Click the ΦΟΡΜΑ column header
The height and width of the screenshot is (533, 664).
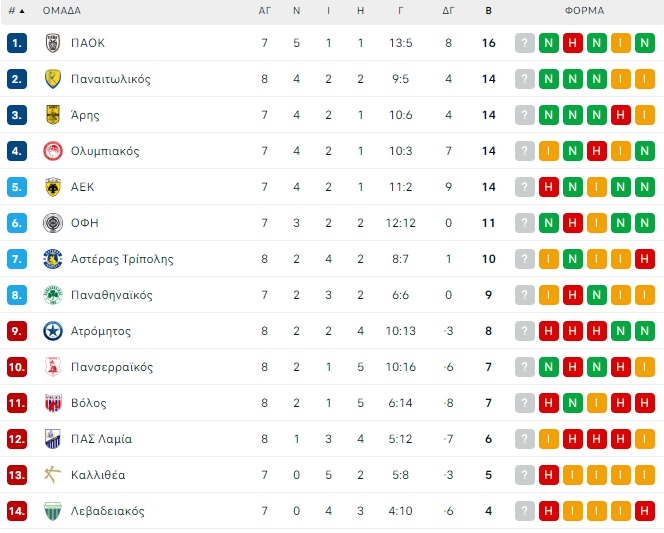(x=584, y=11)
